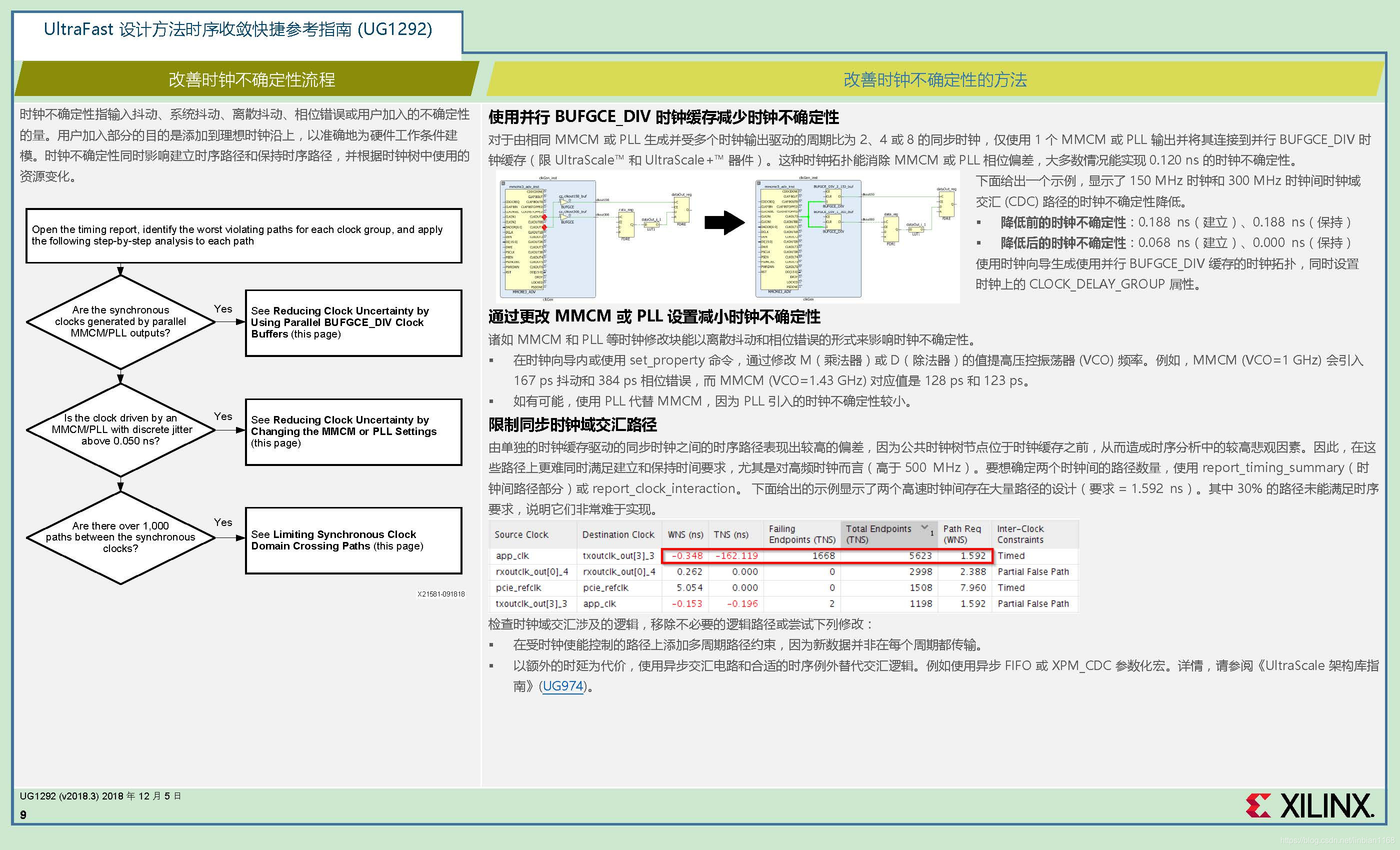Sort by the WNS (ns) column header
Image resolution: width=1400 pixels, height=850 pixels.
[x=685, y=534]
